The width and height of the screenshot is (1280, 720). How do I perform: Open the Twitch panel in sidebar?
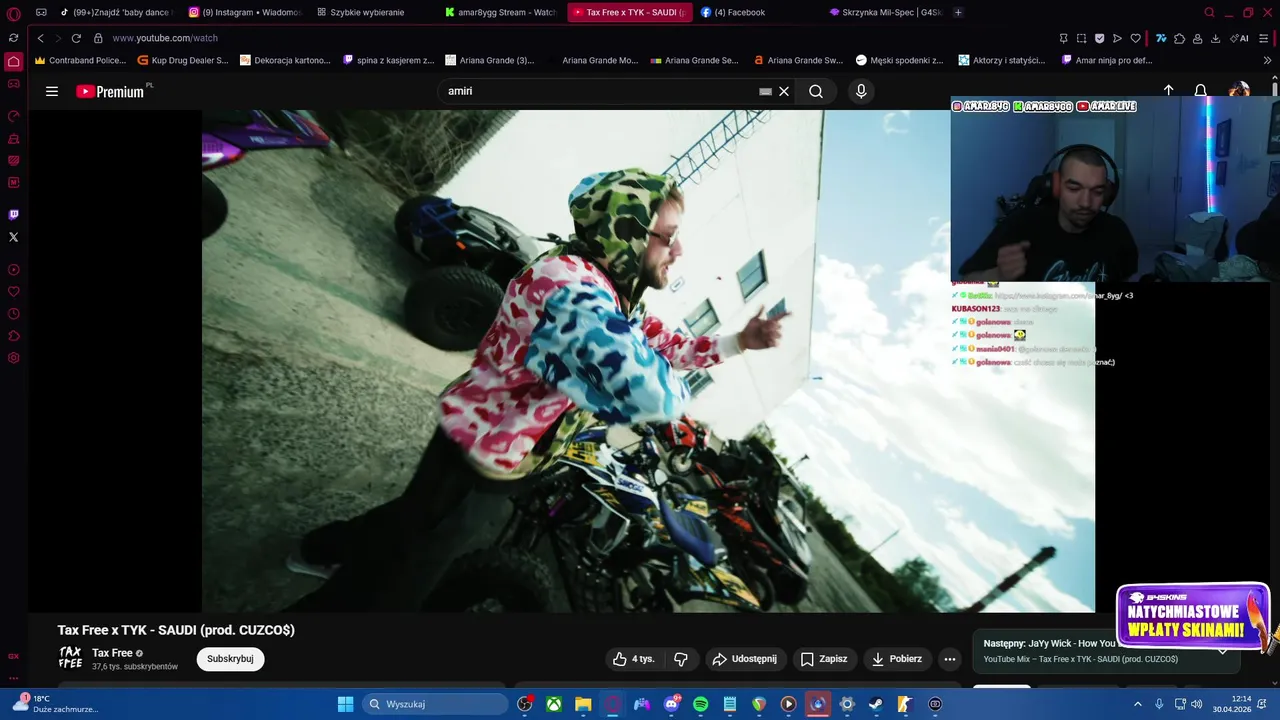click(x=13, y=214)
